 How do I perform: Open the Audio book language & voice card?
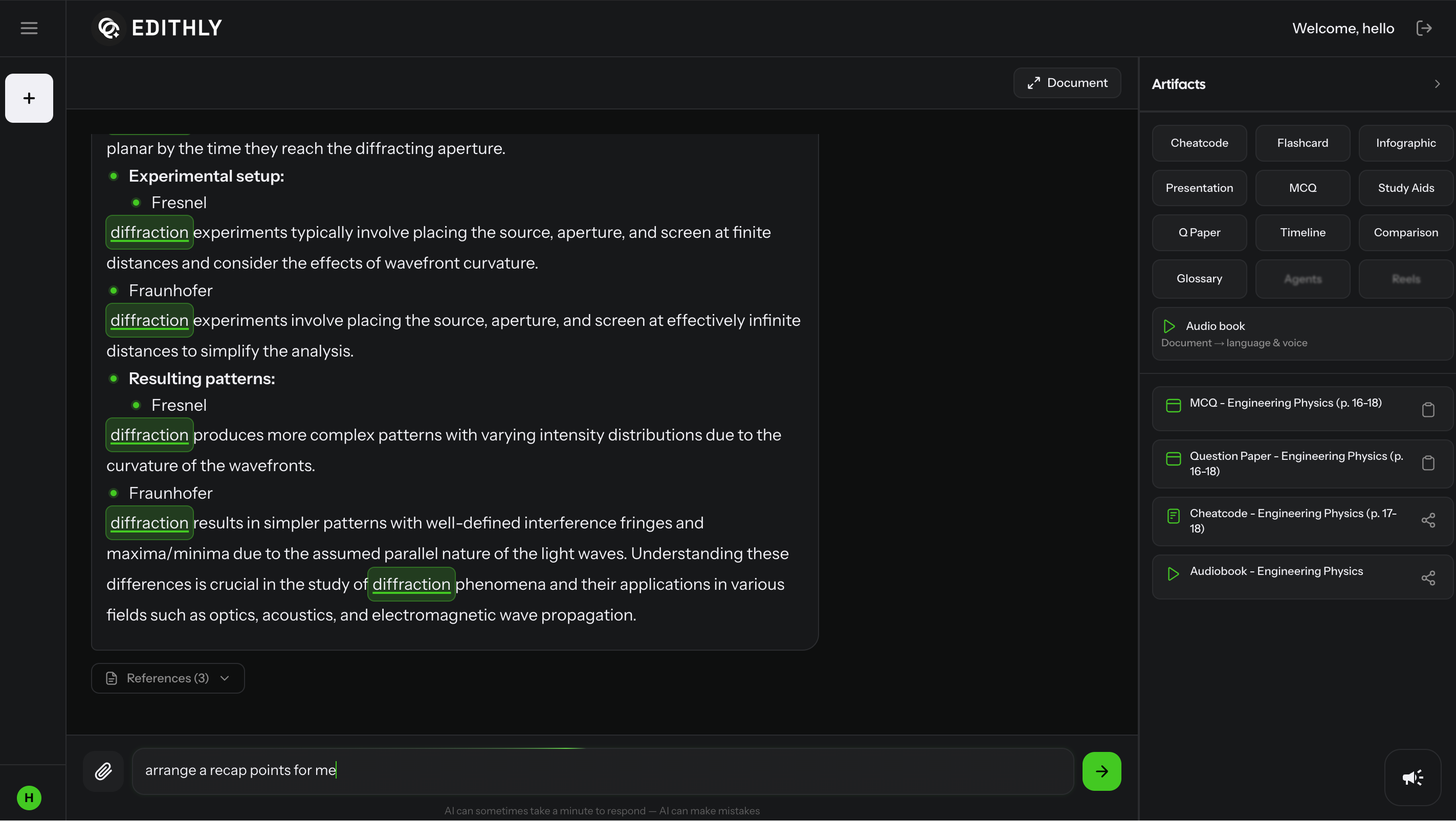click(x=1303, y=334)
